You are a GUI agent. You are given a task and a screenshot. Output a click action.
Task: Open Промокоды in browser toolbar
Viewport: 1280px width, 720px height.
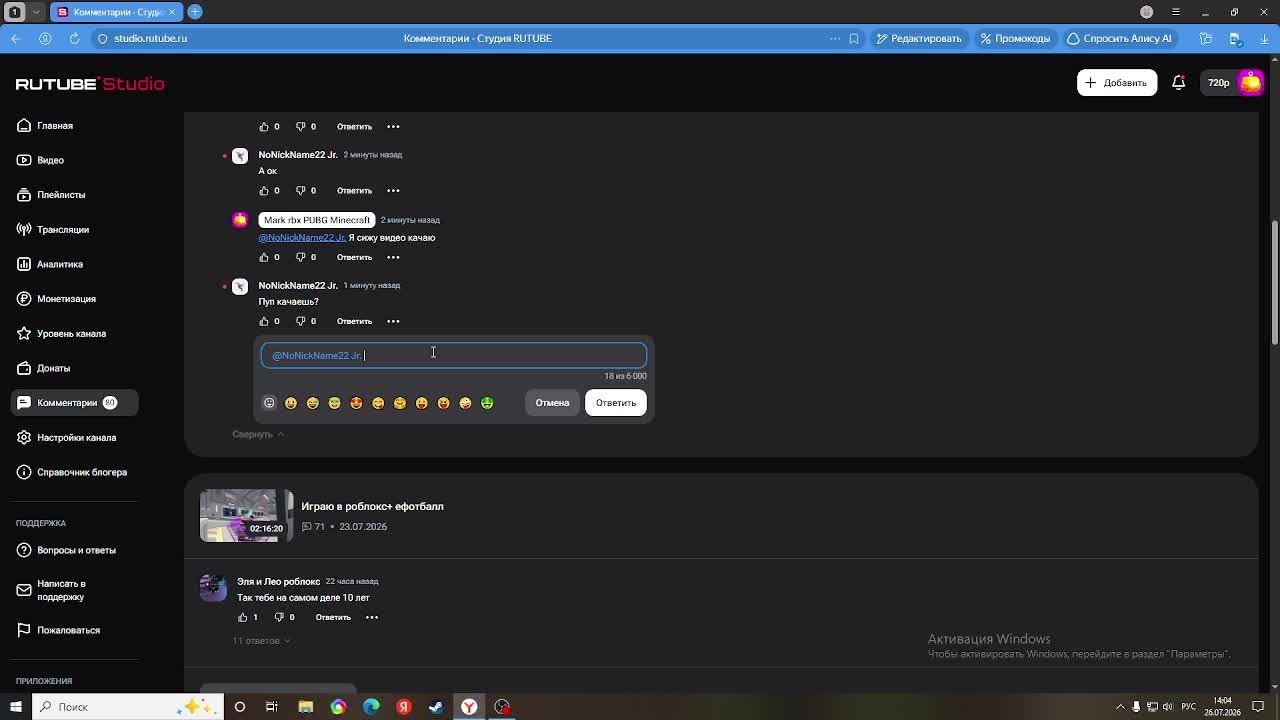(1015, 38)
